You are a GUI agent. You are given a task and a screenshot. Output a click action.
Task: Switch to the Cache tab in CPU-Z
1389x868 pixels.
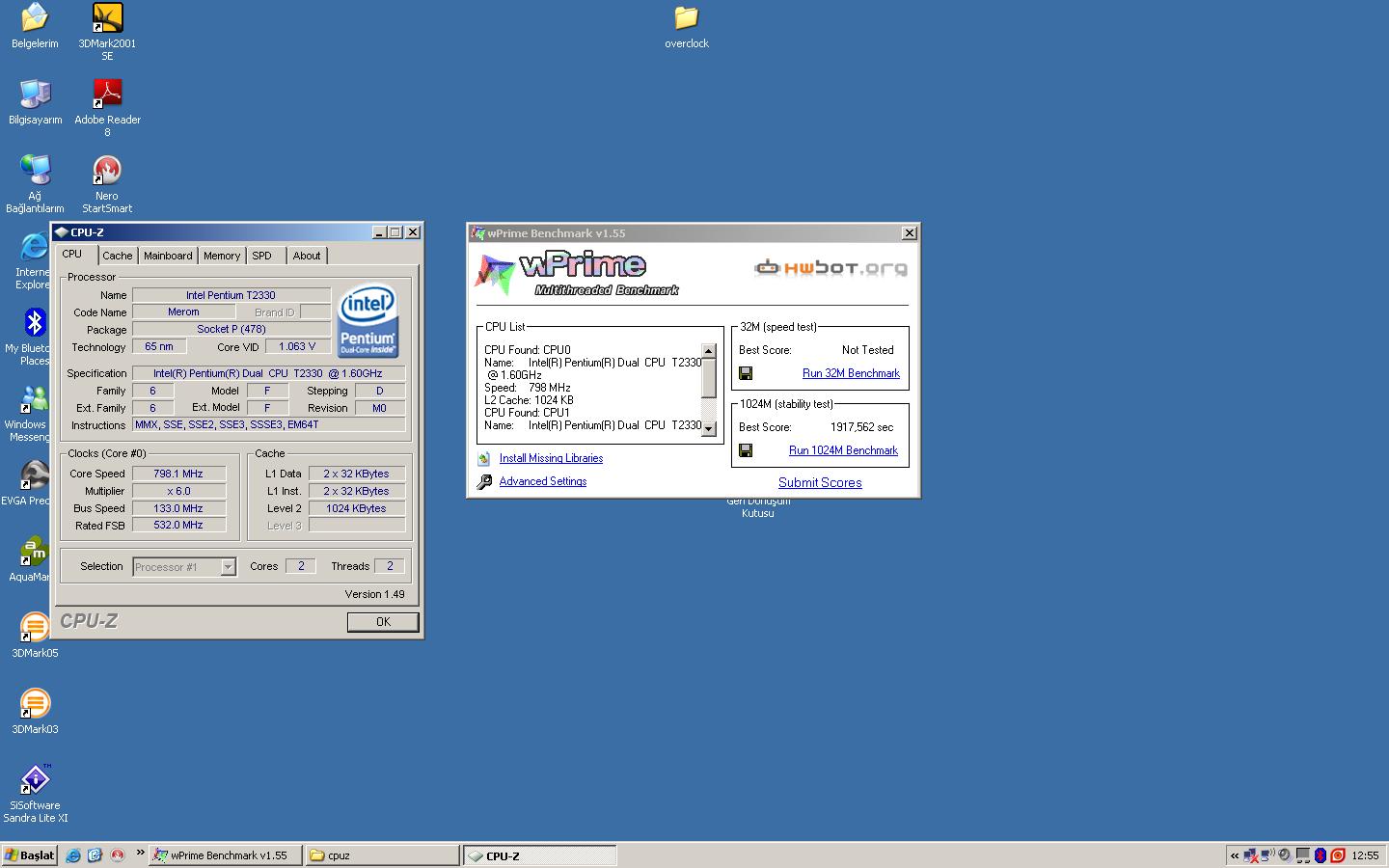point(118,256)
